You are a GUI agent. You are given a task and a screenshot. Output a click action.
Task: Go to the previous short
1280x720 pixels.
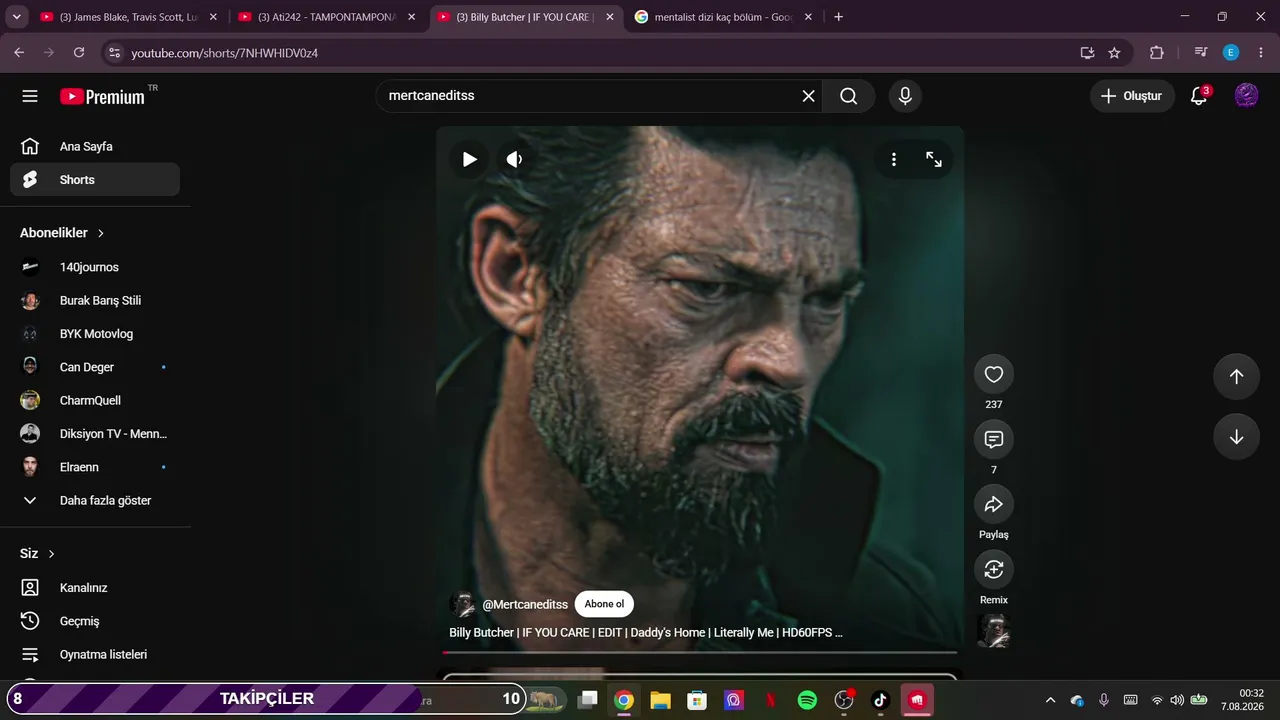tap(1236, 377)
